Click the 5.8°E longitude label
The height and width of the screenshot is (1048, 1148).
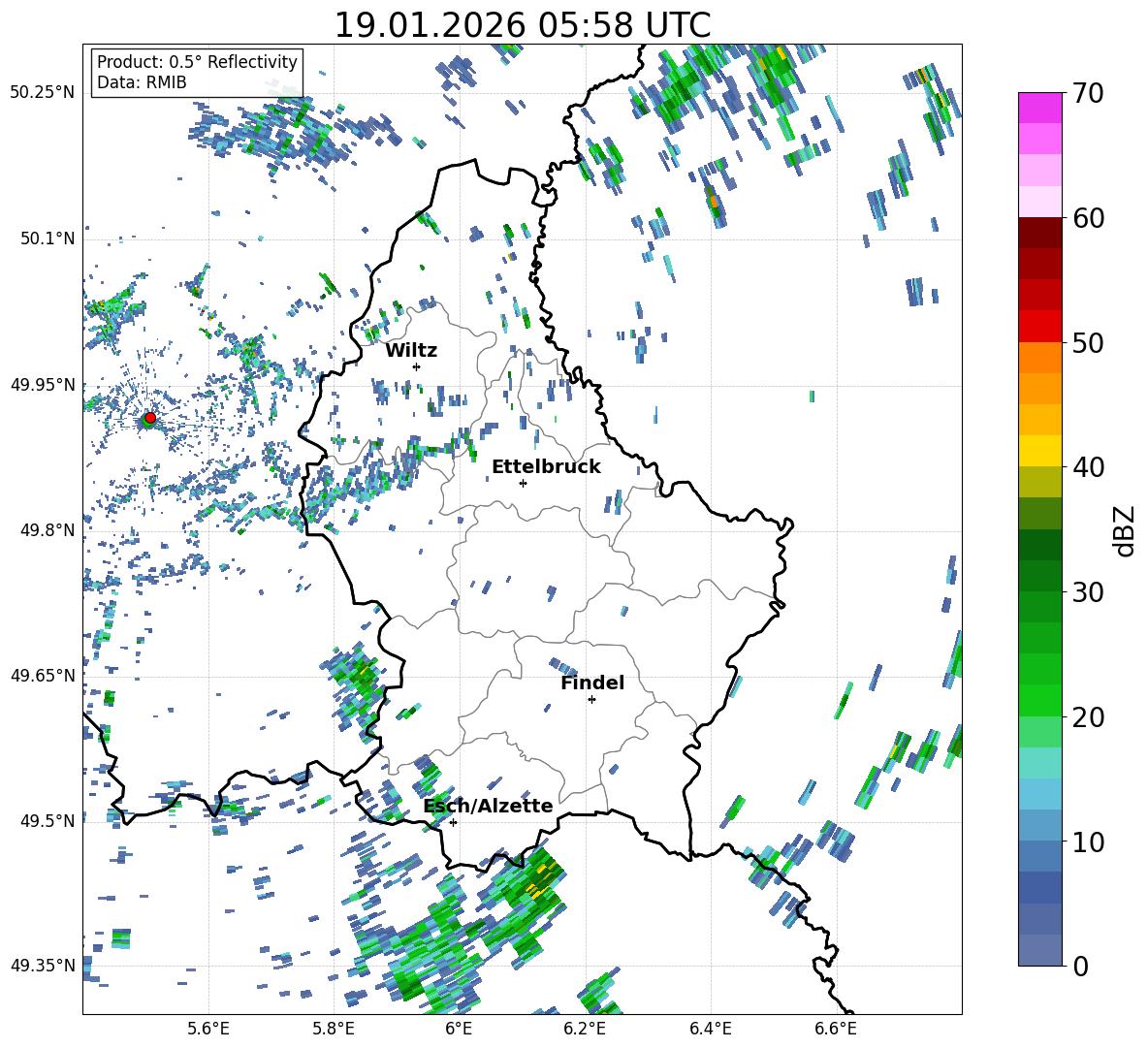(x=334, y=1029)
